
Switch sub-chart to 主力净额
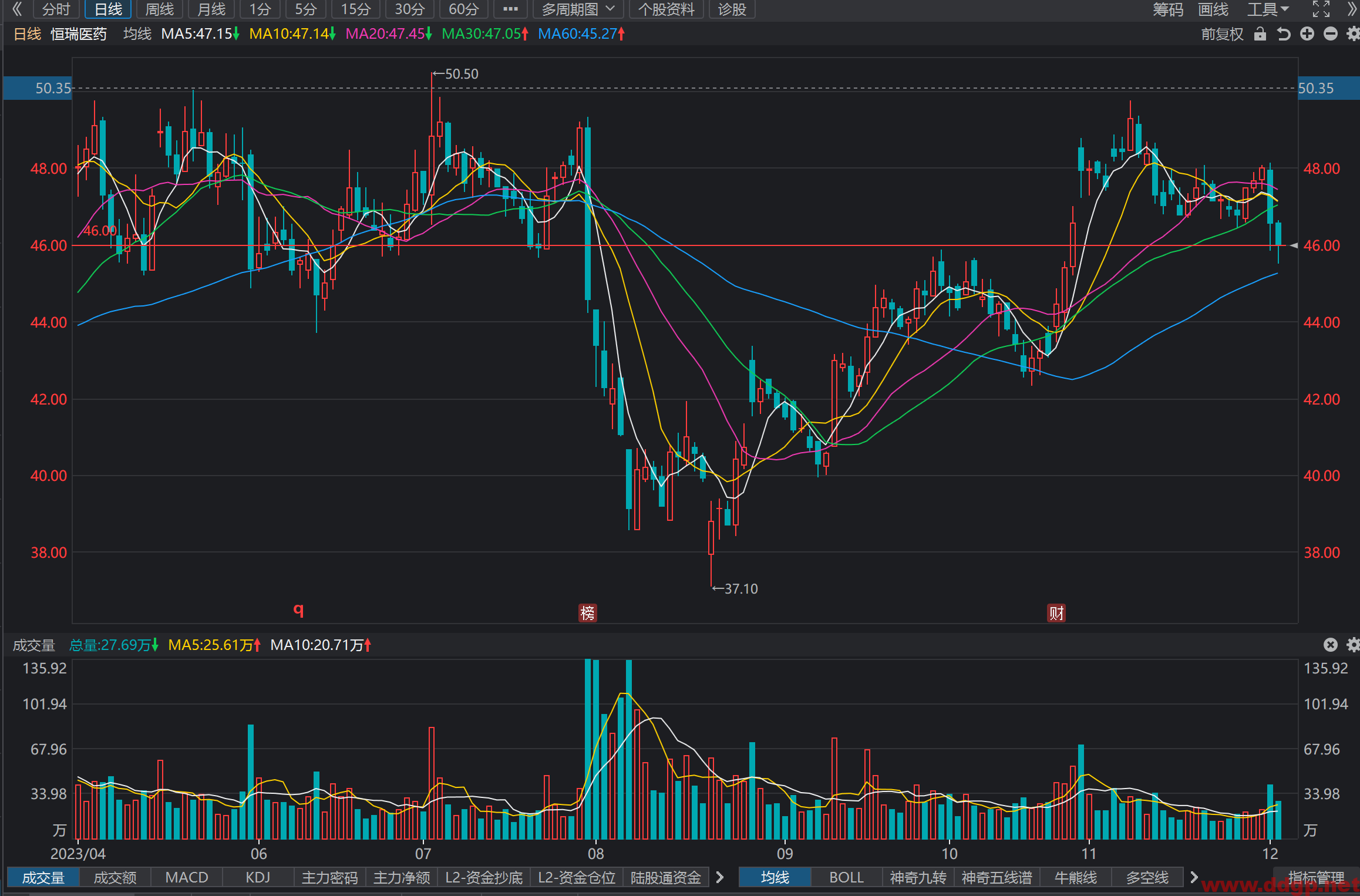401,877
